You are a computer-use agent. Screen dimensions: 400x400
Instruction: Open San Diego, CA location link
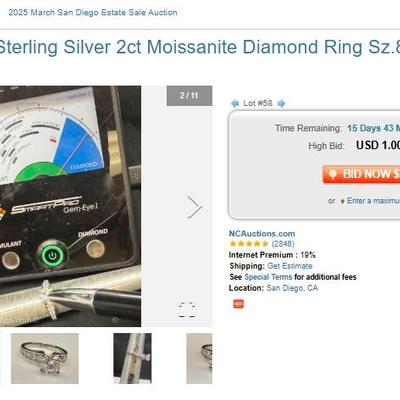292,288
